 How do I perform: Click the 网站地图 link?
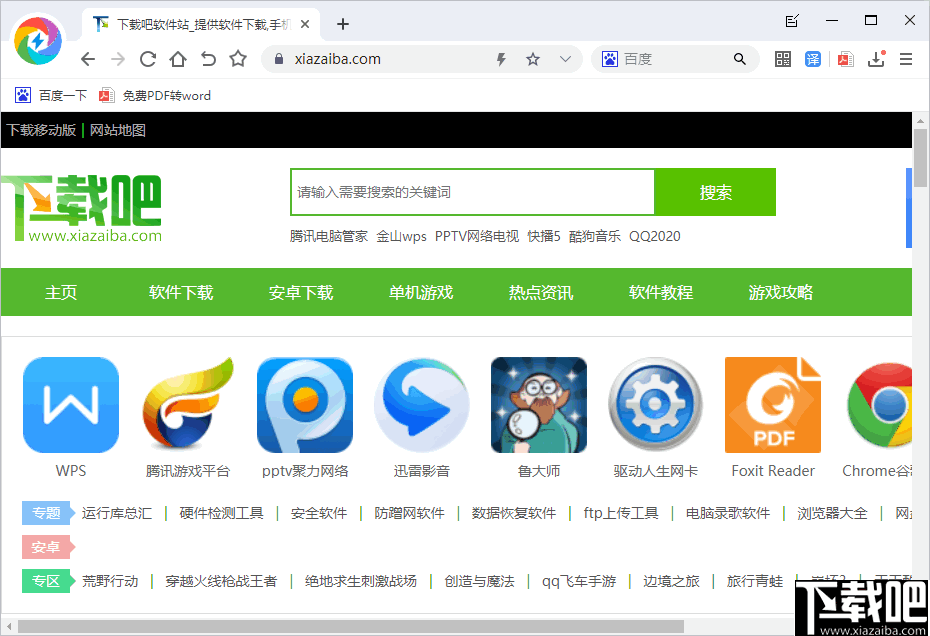click(x=117, y=130)
